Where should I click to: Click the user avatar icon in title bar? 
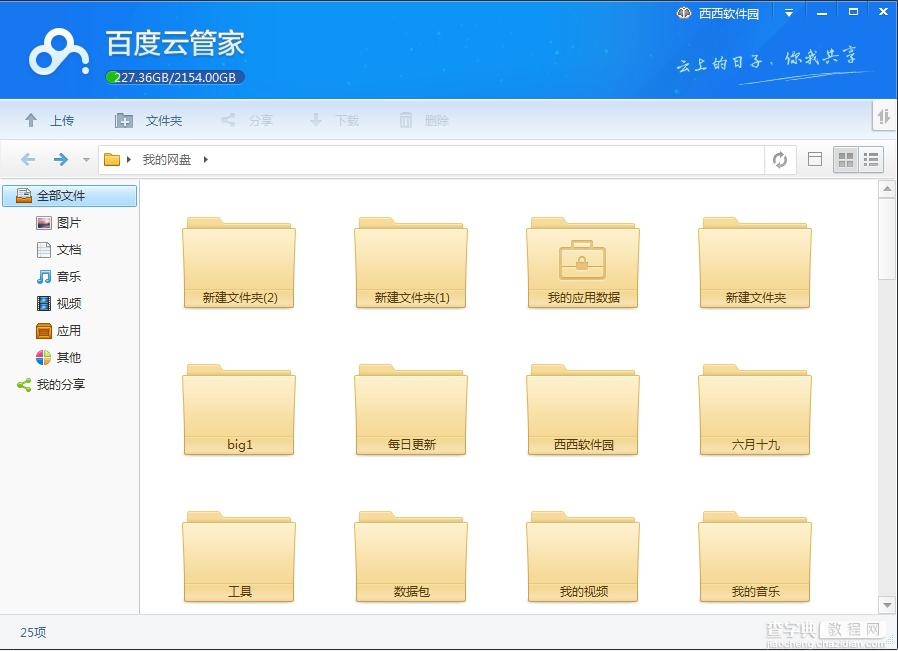(x=684, y=13)
